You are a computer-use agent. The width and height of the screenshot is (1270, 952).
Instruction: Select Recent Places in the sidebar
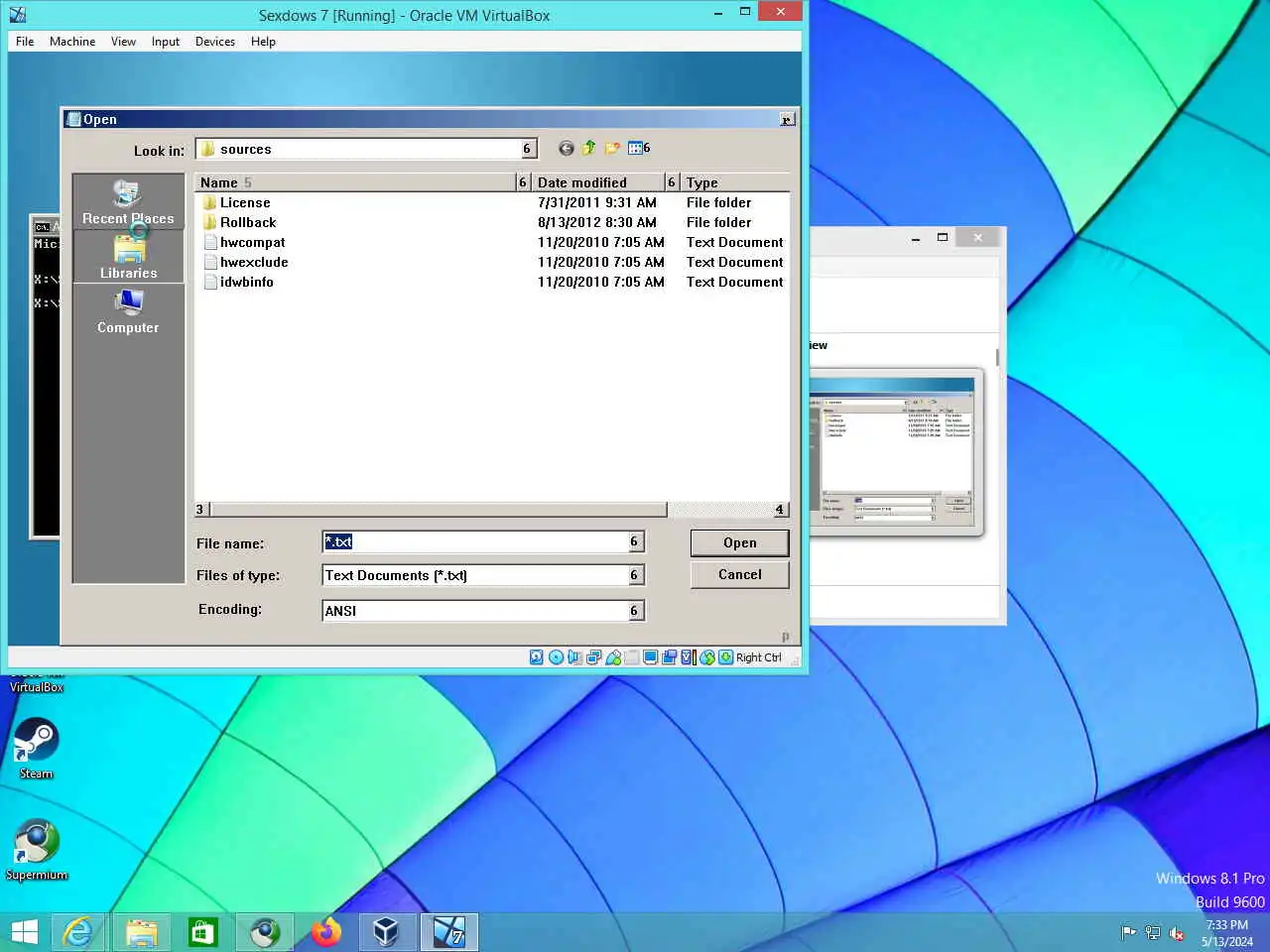point(128,202)
